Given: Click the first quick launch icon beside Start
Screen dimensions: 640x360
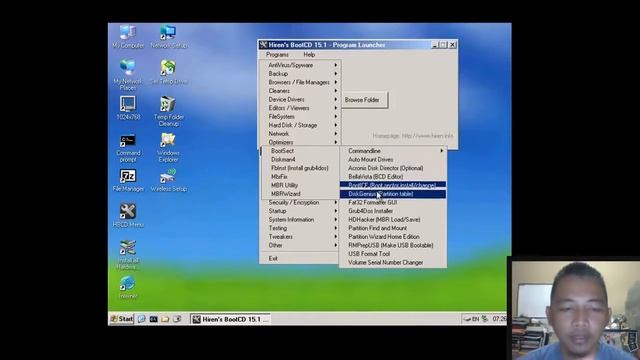Looking at the screenshot, I should click(x=141, y=319).
